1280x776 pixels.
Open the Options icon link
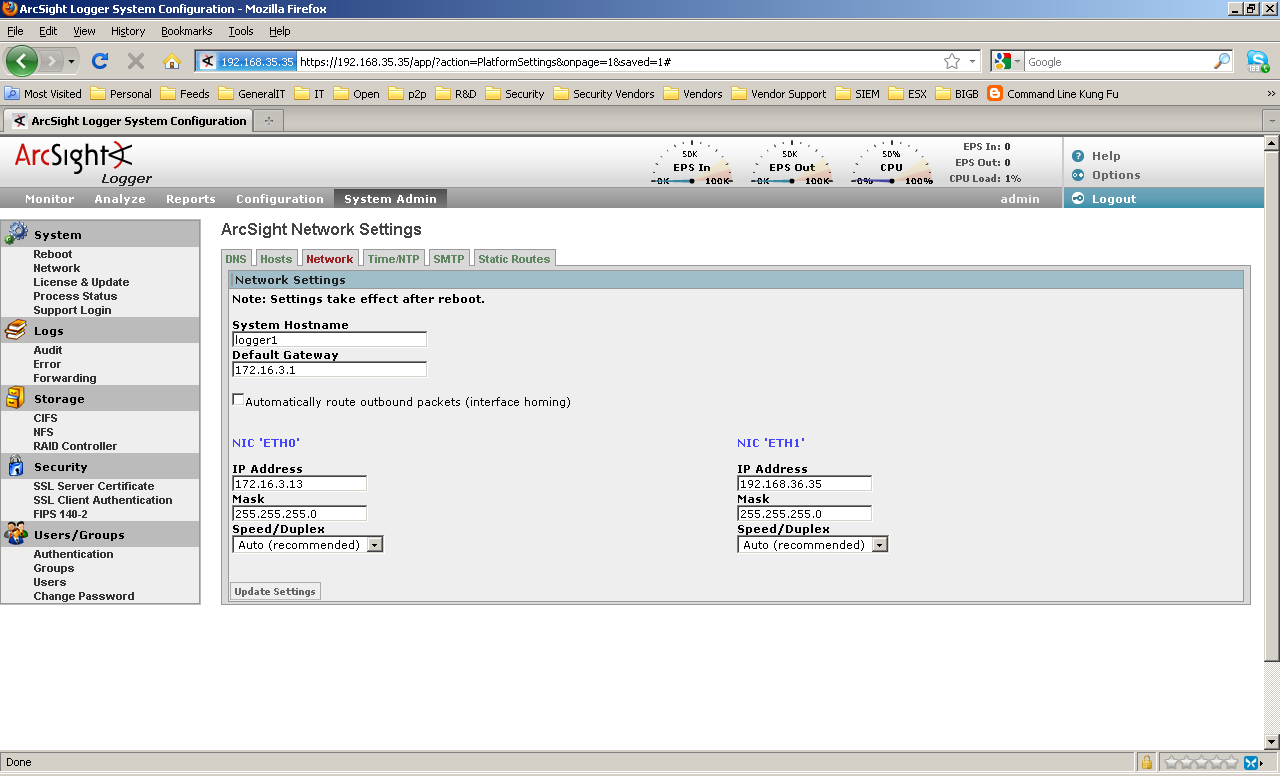point(1078,175)
